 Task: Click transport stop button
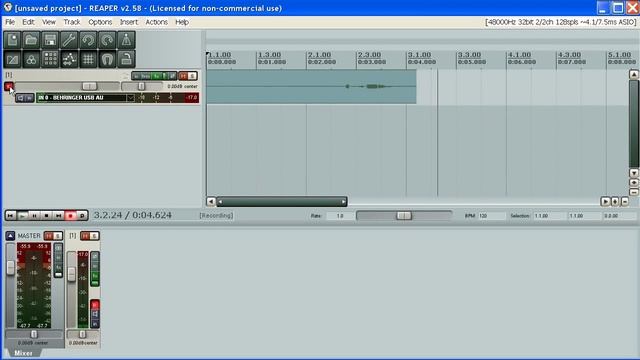click(x=47, y=216)
